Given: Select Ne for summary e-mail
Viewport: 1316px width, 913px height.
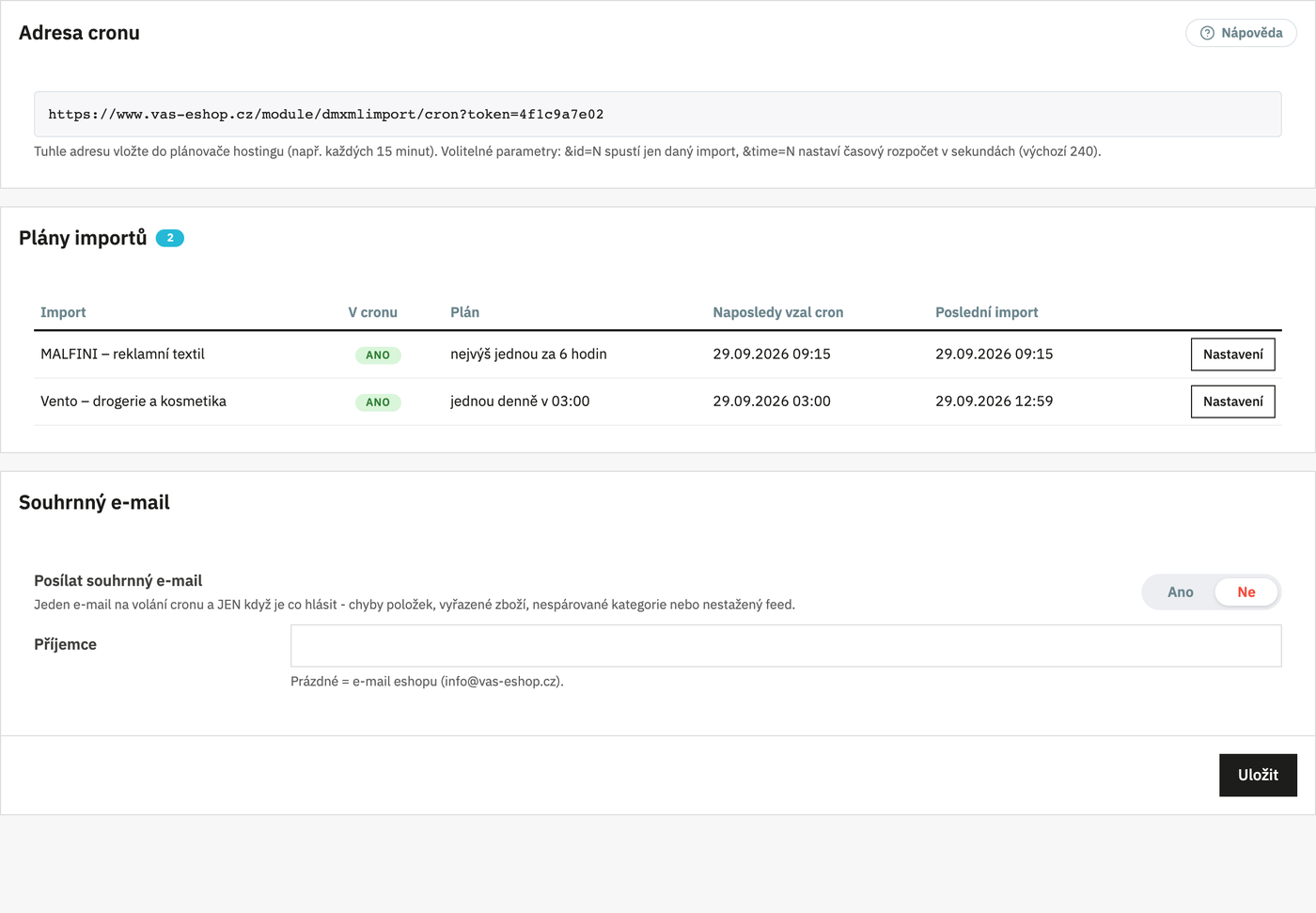Looking at the screenshot, I should tap(1246, 592).
